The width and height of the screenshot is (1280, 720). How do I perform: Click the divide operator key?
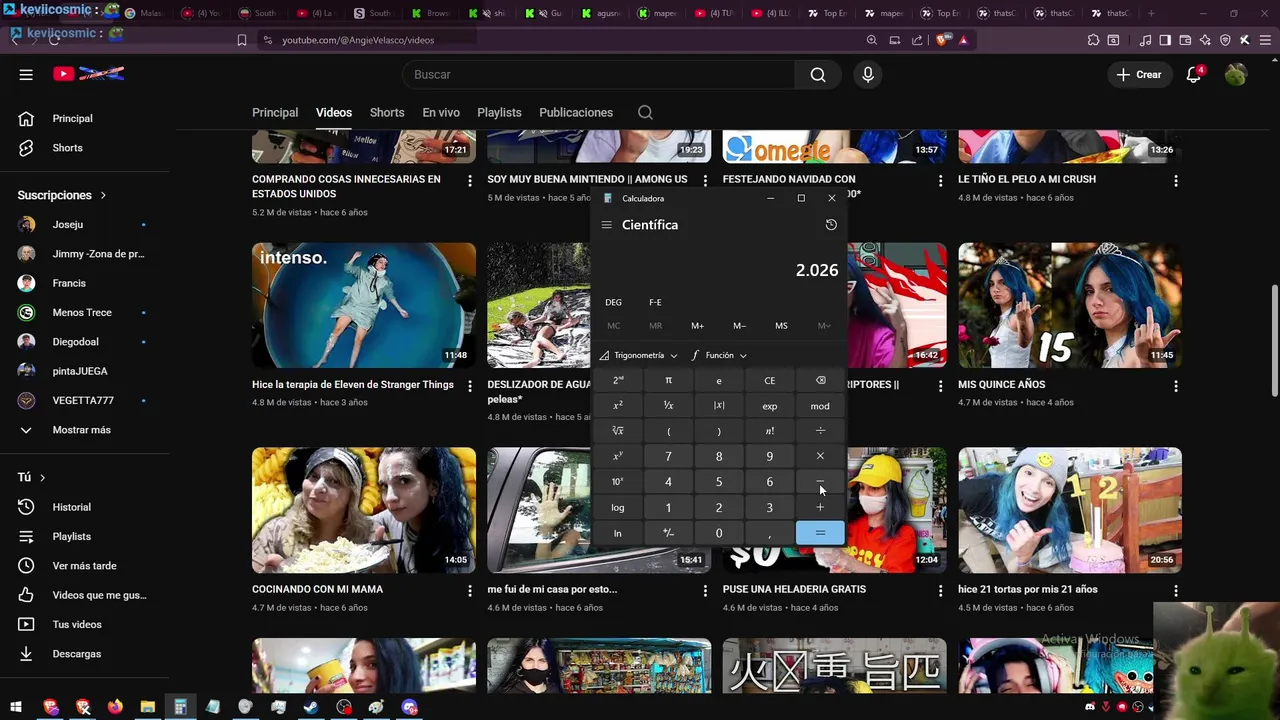click(x=820, y=431)
